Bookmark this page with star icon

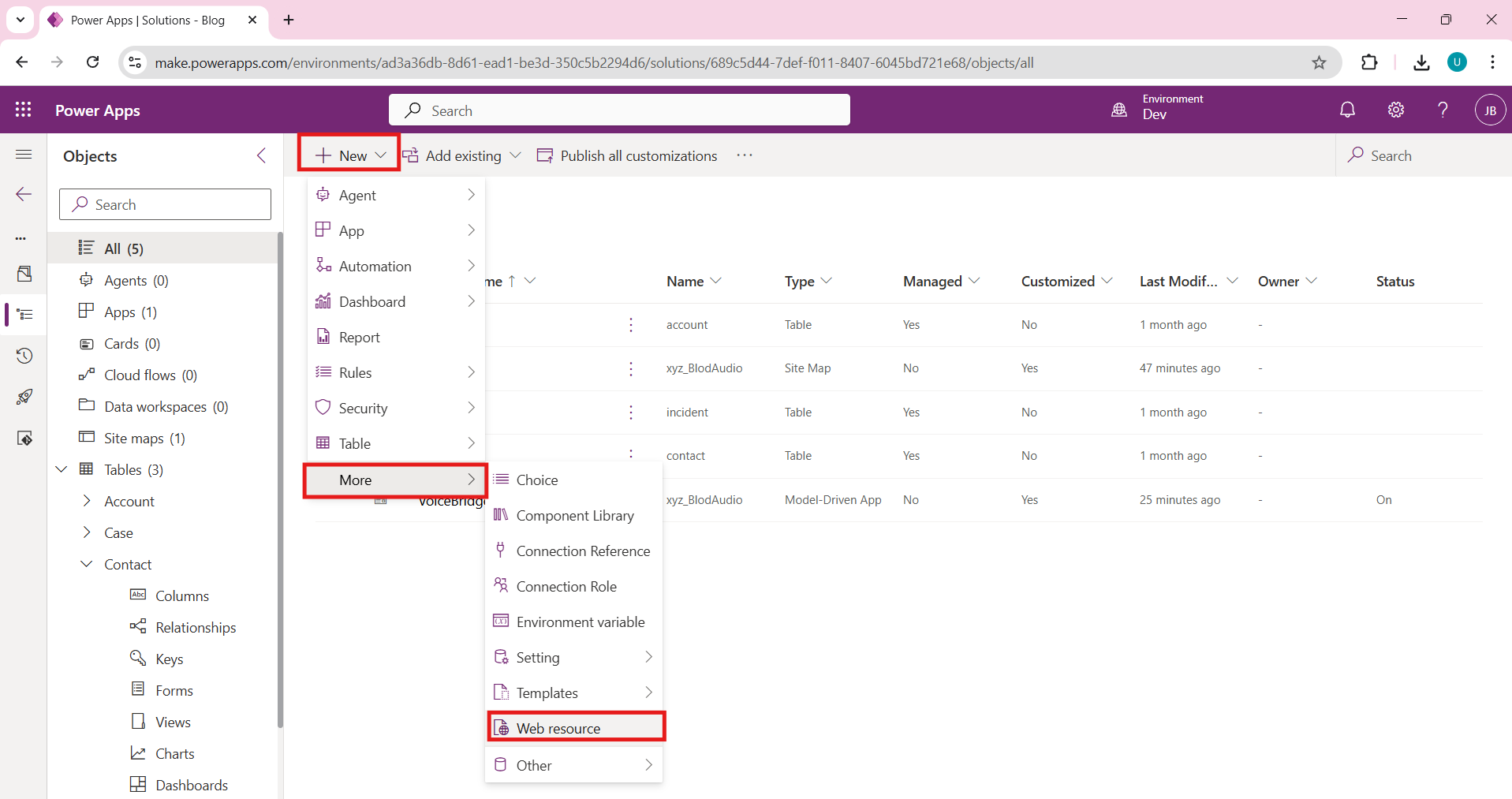coord(1319,63)
